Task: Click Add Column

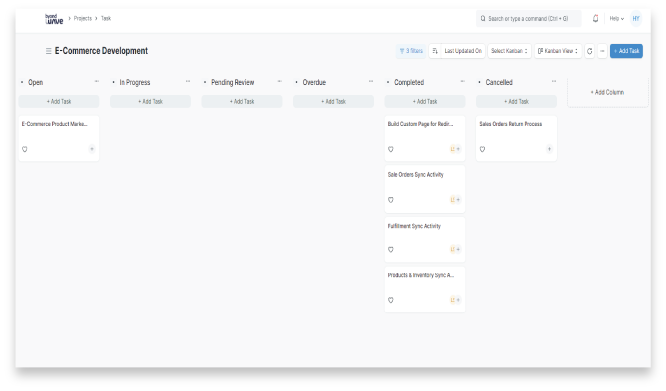Action: click(x=607, y=92)
